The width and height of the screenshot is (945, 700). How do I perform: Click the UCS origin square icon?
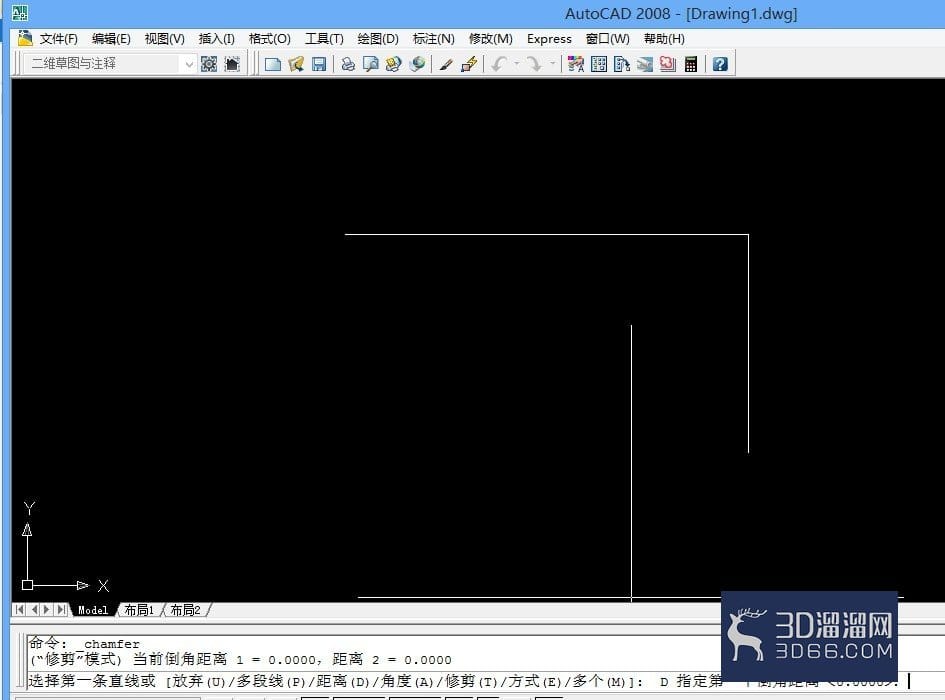[27, 585]
